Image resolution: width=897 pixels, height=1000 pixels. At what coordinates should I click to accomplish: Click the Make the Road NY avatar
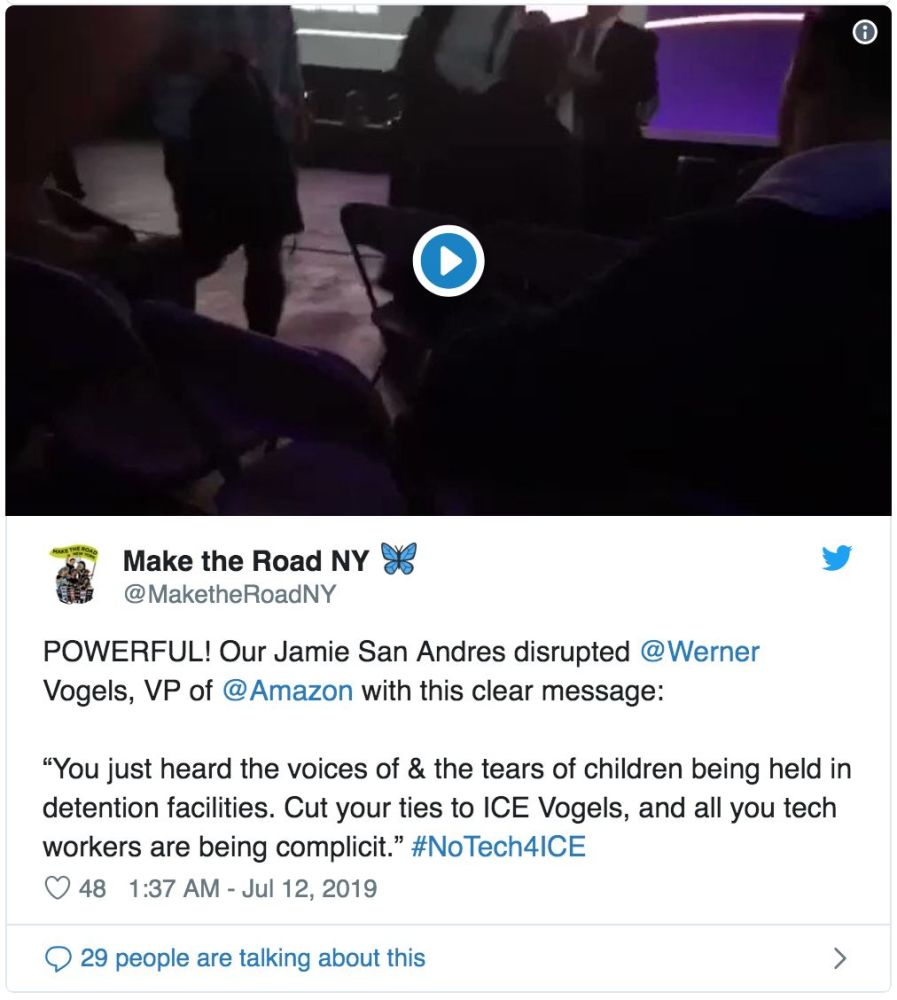click(75, 575)
